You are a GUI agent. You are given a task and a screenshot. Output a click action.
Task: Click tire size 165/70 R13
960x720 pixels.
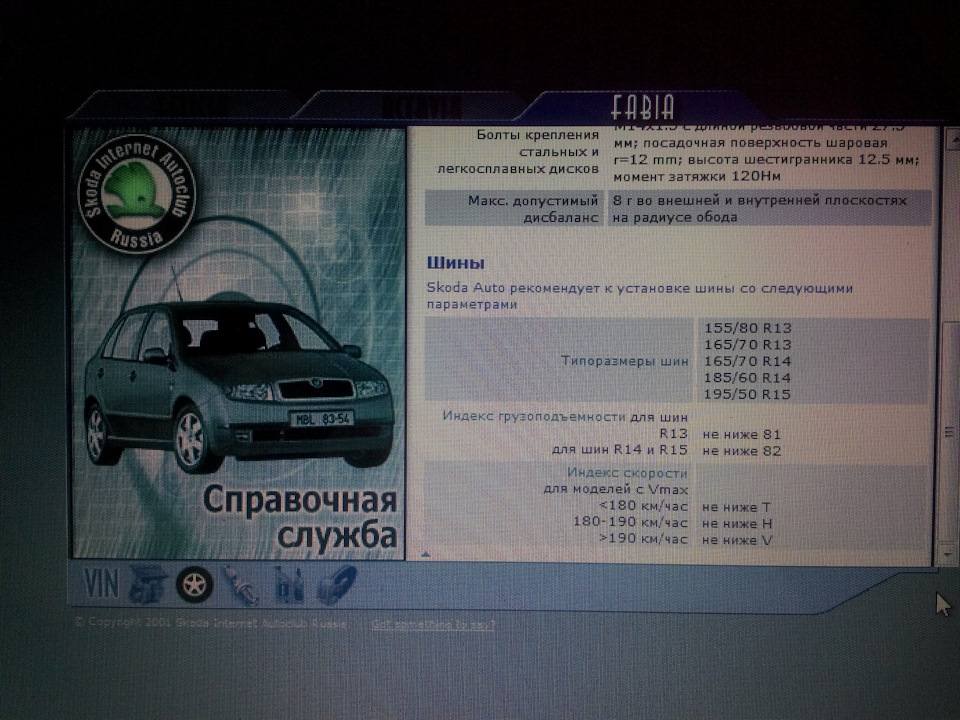(748, 345)
